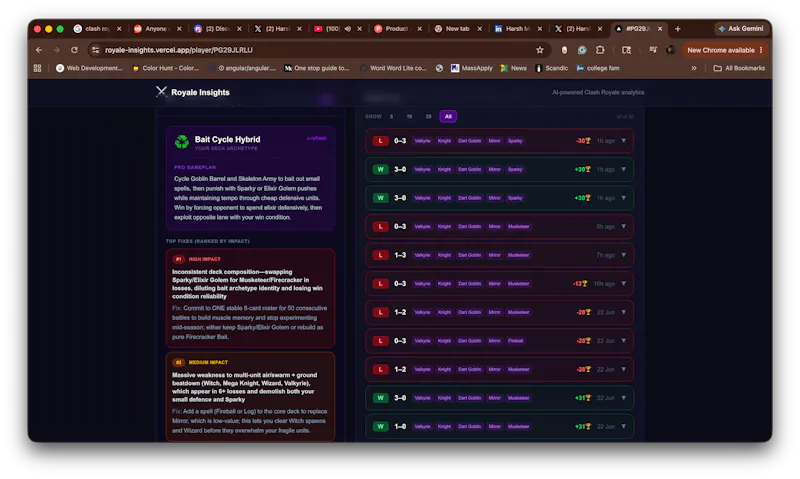Image resolution: width=800 pixels, height=479 pixels.
Task: Open the college fam bookmark
Action: (x=597, y=68)
